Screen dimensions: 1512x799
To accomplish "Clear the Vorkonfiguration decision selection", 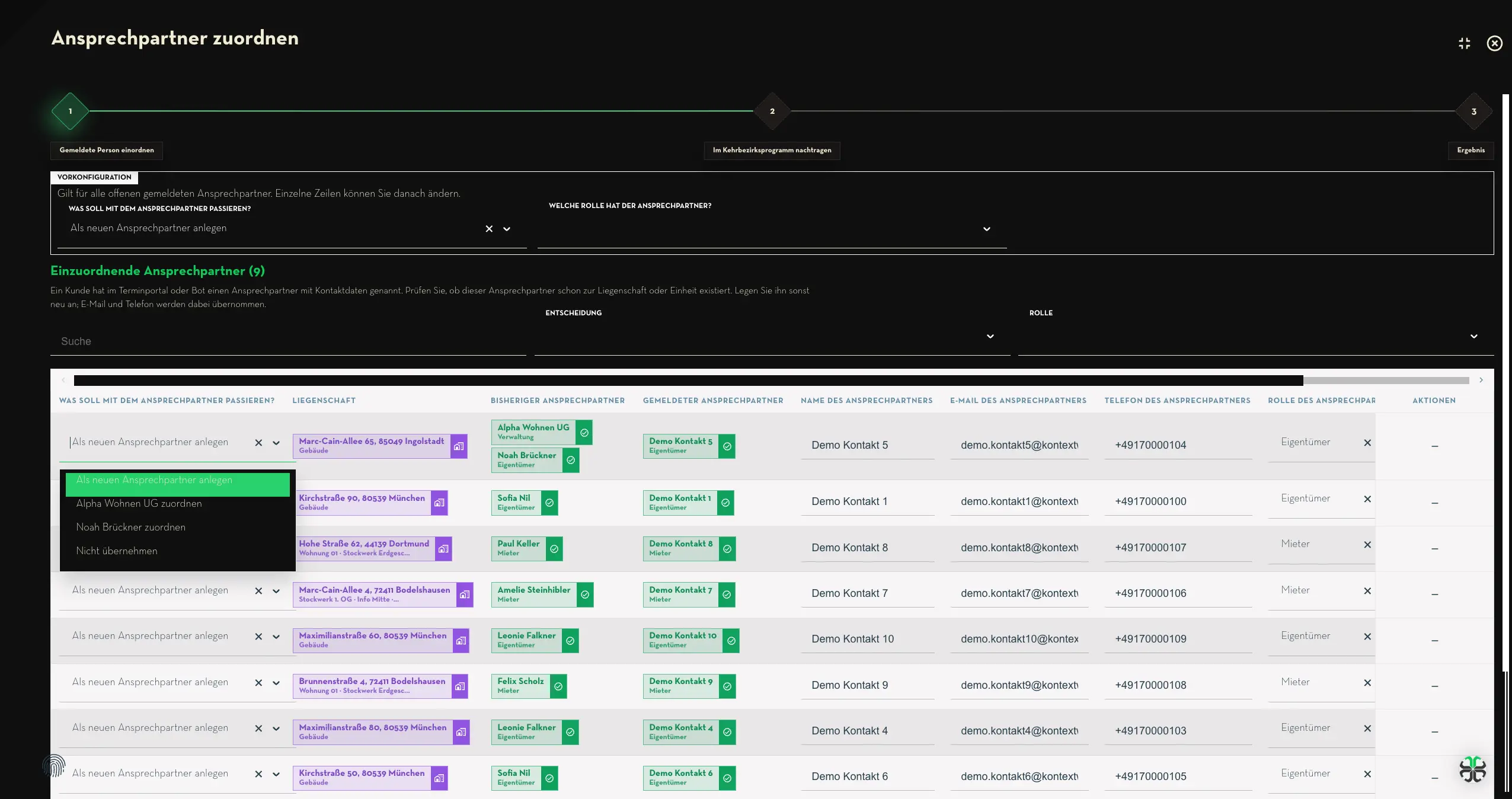I will tap(489, 229).
